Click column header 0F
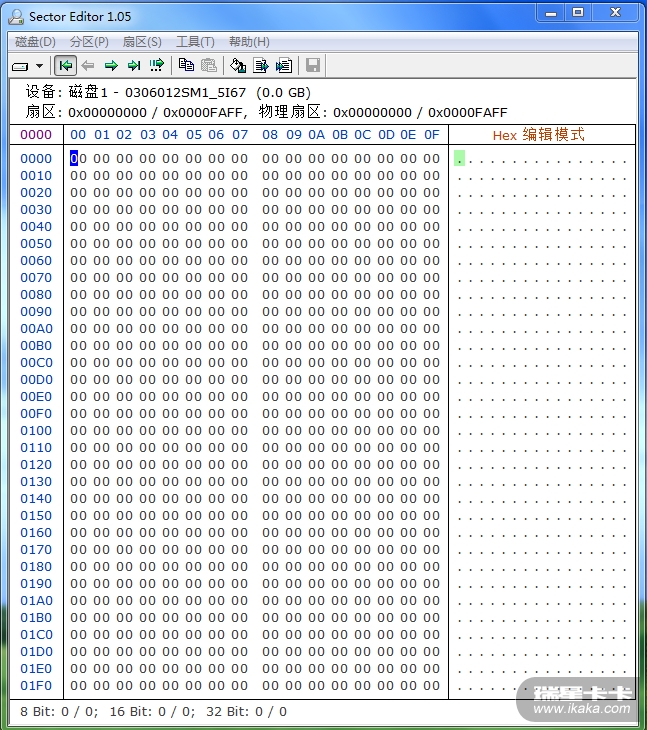The image size is (647, 730). tap(431, 135)
